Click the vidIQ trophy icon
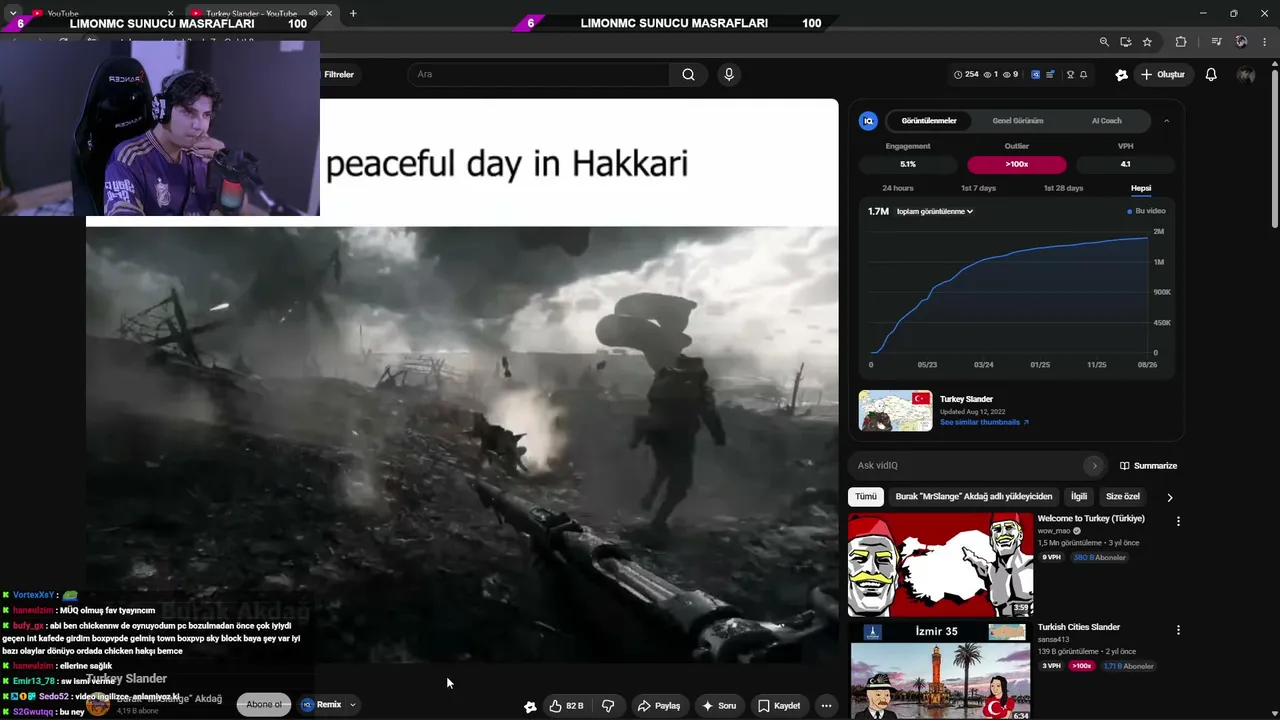Viewport: 1280px width, 720px height. [1070, 74]
